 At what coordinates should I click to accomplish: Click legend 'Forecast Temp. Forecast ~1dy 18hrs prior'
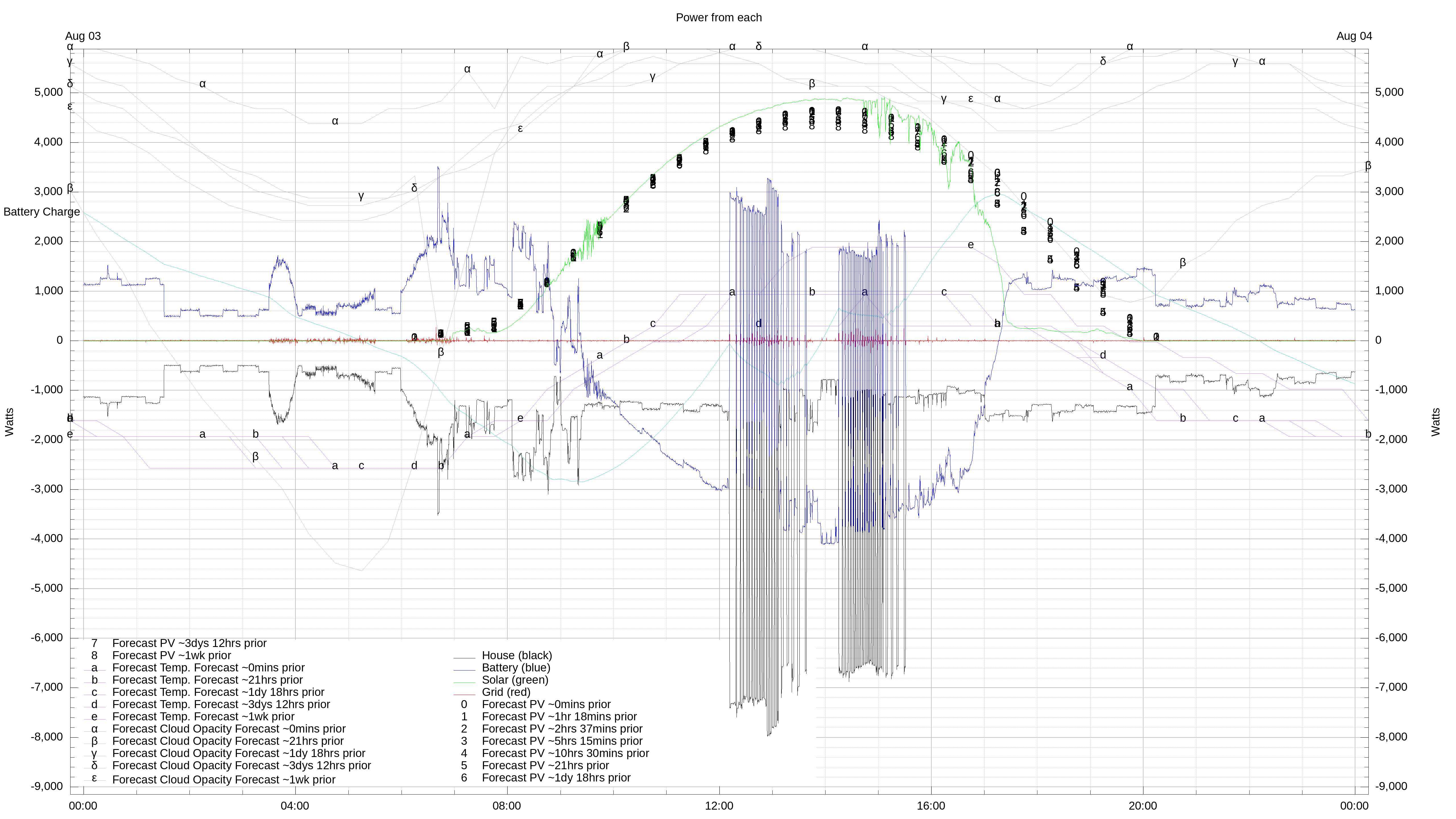tap(218, 692)
